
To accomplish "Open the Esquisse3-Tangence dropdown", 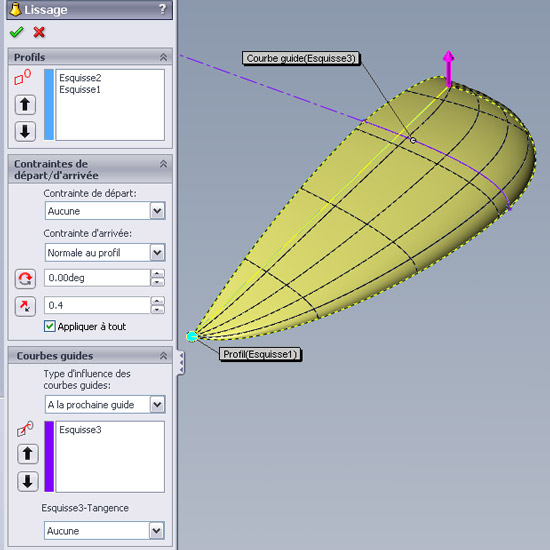I will click(156, 531).
